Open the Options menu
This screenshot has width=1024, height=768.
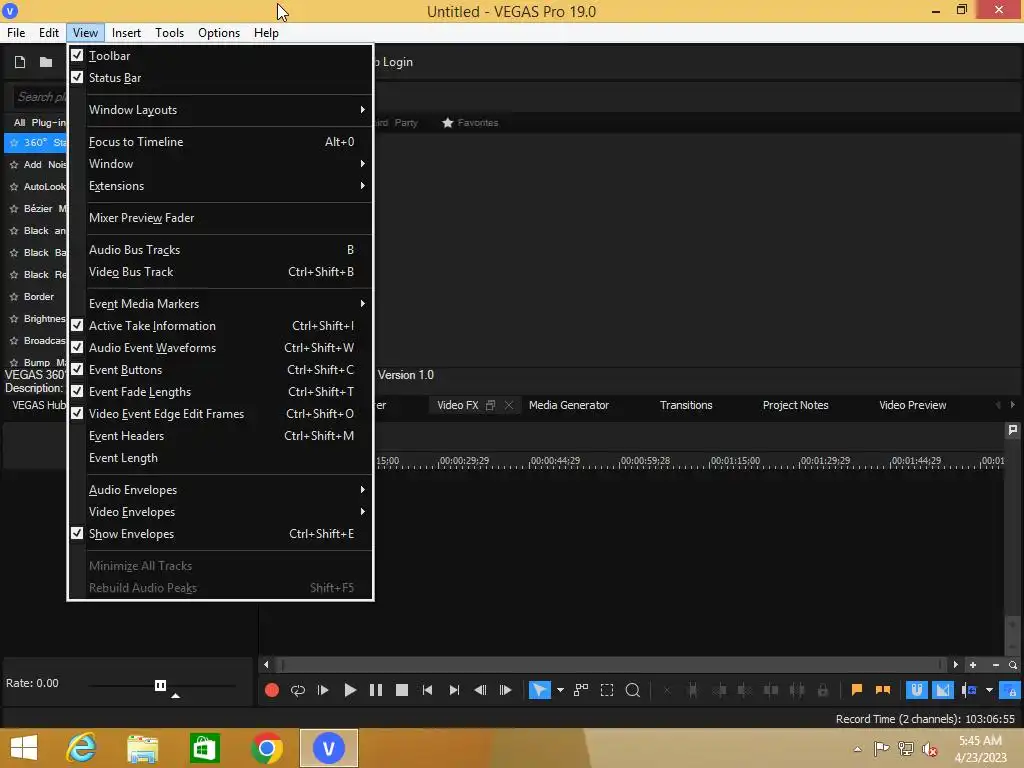(x=219, y=33)
